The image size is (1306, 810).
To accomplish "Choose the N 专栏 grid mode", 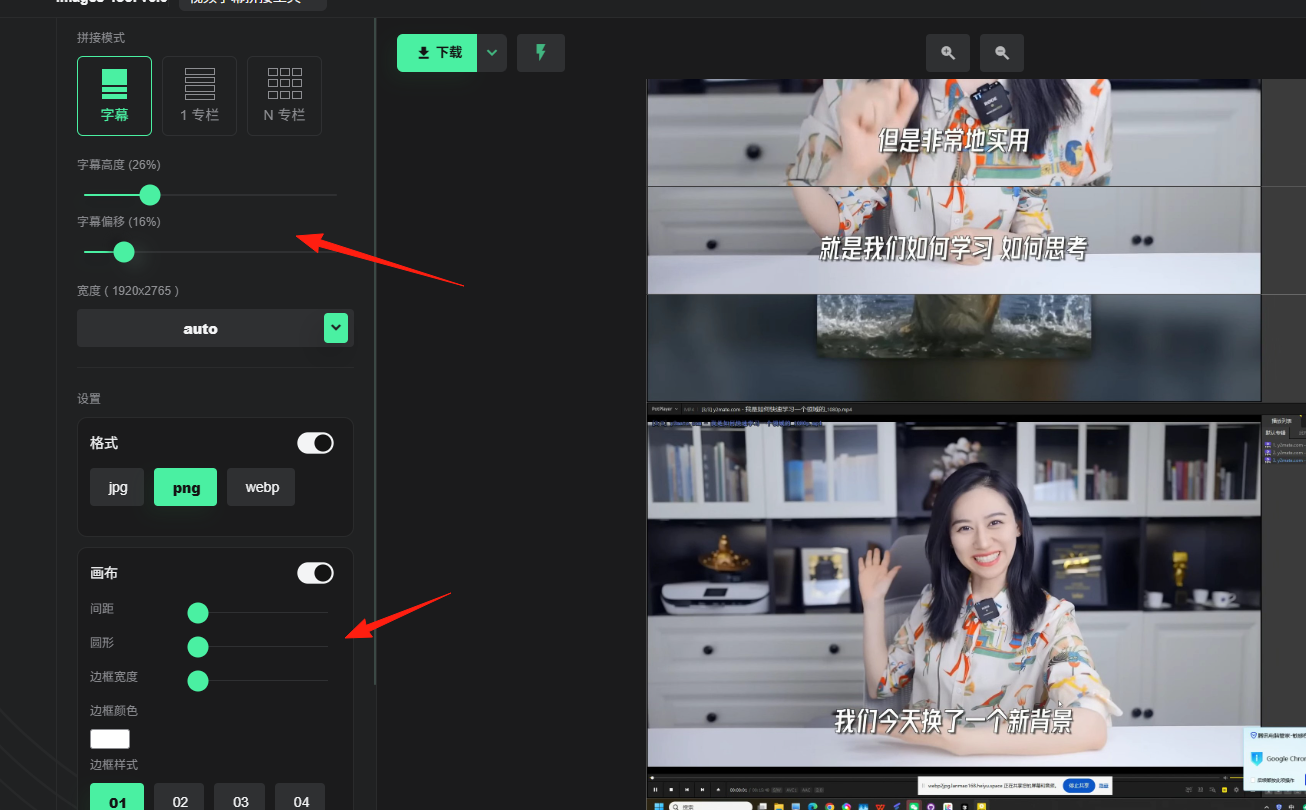I will click(x=284, y=96).
